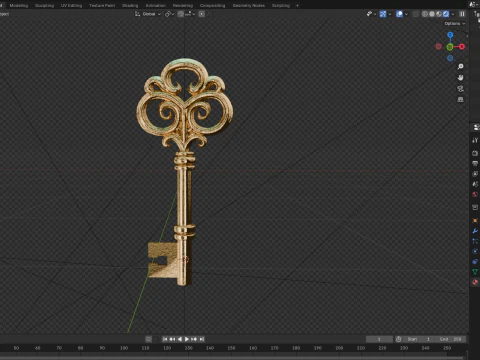
Task: Go to the Shading workspace tab
Action: (x=130, y=5)
